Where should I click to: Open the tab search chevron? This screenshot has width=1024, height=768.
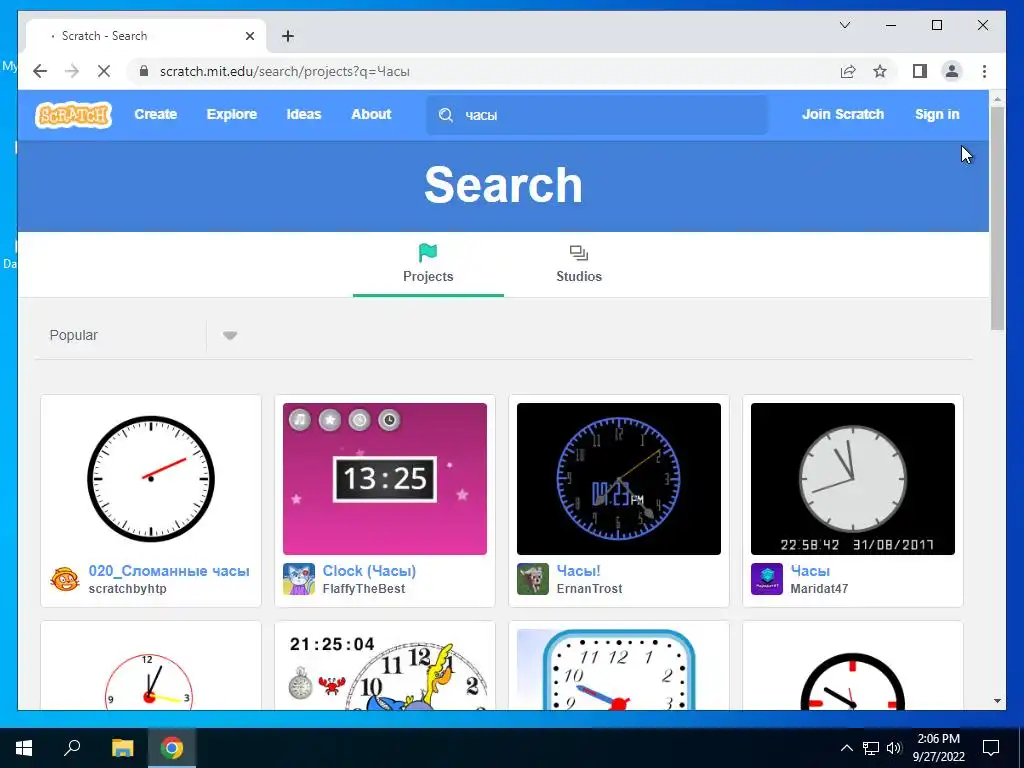(845, 25)
